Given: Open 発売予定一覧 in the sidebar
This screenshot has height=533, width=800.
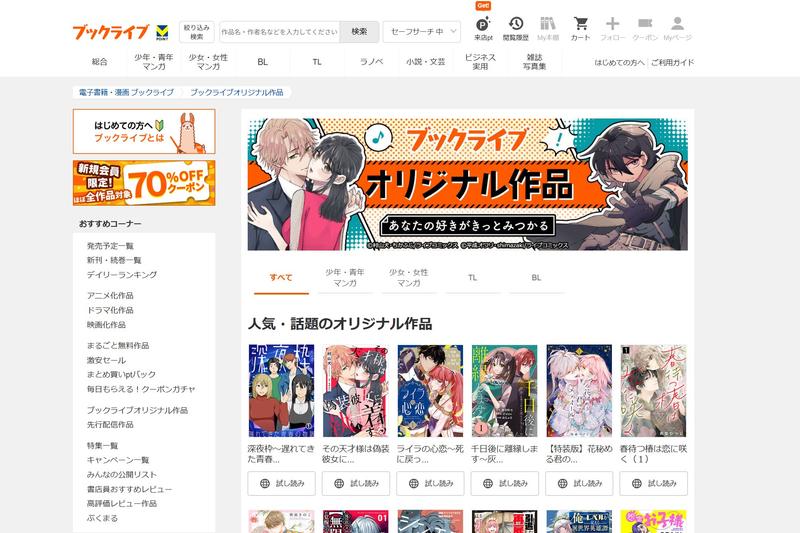Looking at the screenshot, I should pos(110,246).
